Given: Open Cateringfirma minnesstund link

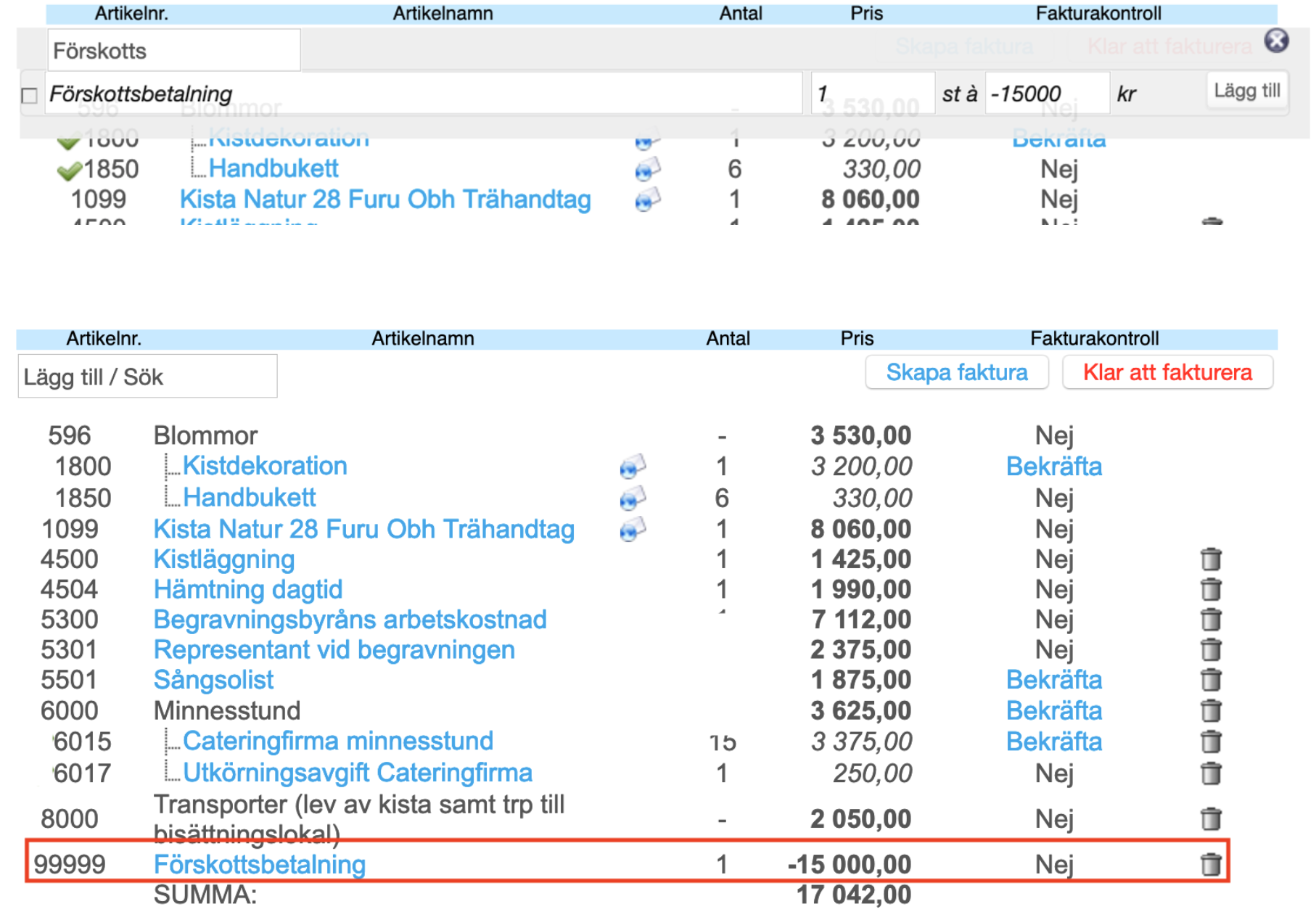Looking at the screenshot, I should click(338, 741).
